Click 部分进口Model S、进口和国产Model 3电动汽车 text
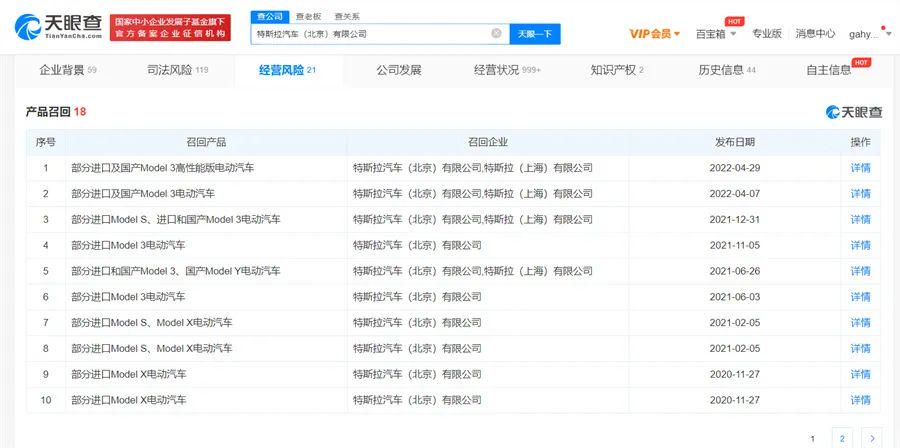 click(176, 220)
